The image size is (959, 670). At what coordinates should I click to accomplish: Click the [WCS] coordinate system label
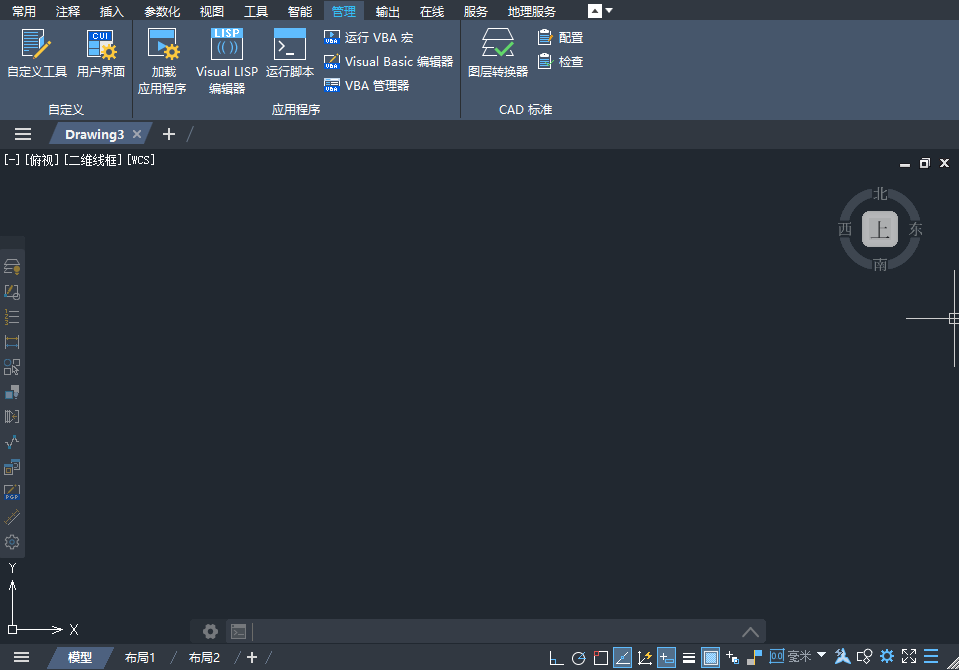pyautogui.click(x=141, y=160)
